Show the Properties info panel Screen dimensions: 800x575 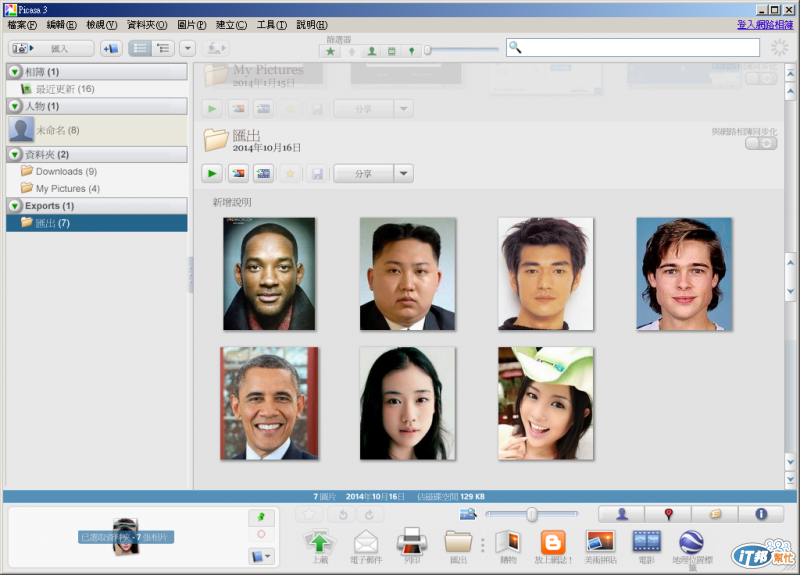(x=761, y=514)
